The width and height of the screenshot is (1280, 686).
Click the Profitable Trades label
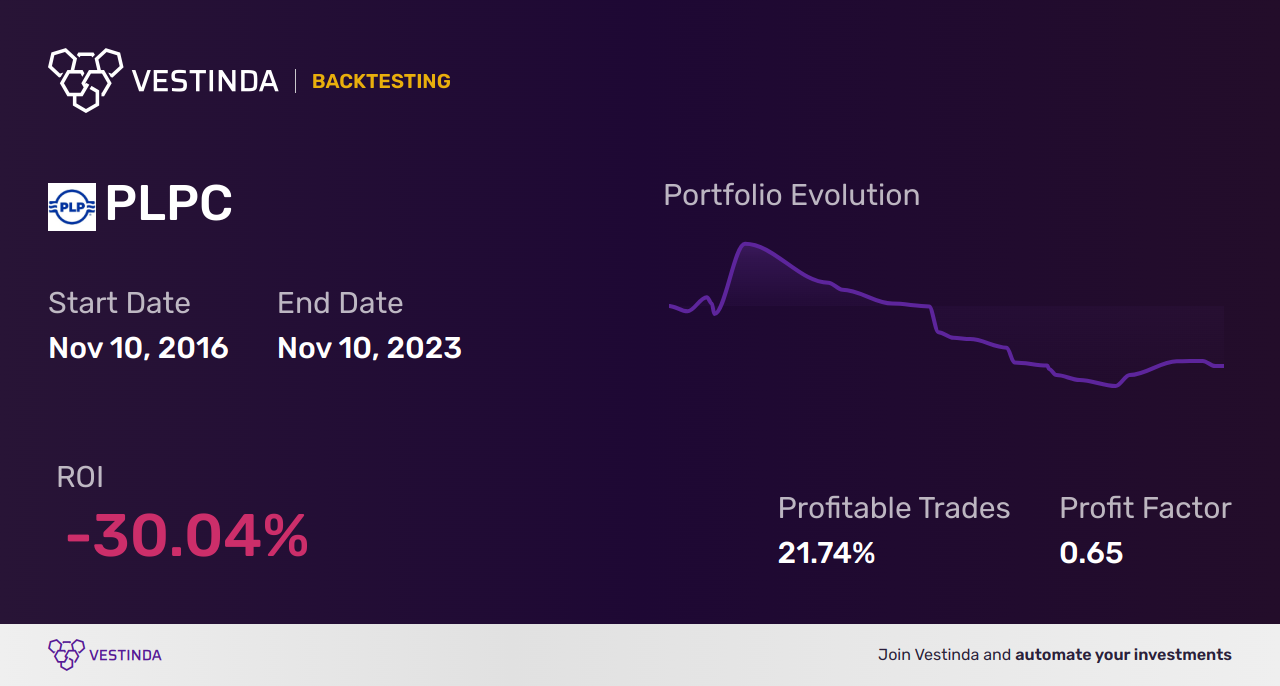pos(893,508)
